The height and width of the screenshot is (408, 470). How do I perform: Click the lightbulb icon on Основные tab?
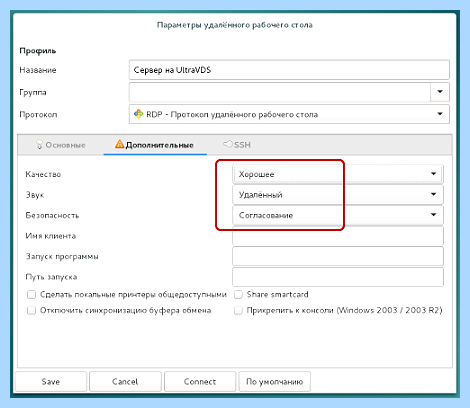tap(39, 144)
